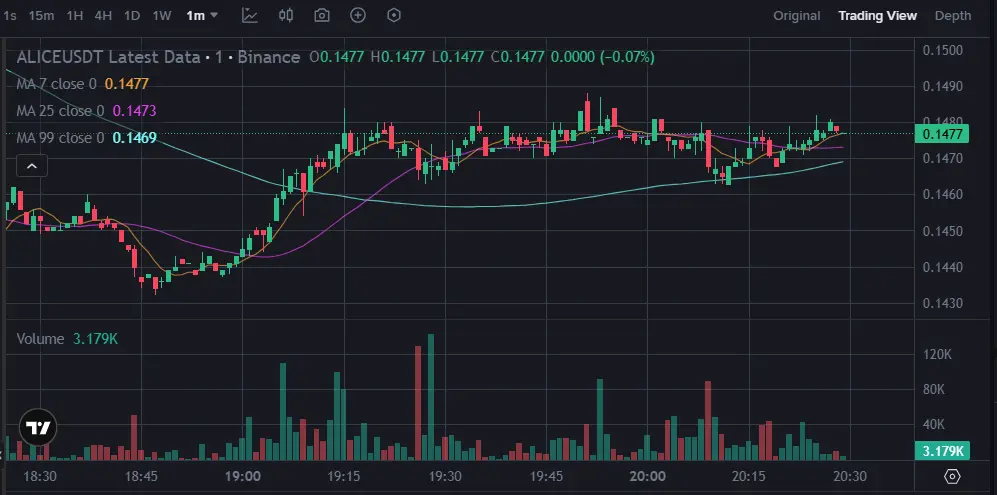Click the 0.1500 price axis label
Screen dimensions: 997x495
942,50
